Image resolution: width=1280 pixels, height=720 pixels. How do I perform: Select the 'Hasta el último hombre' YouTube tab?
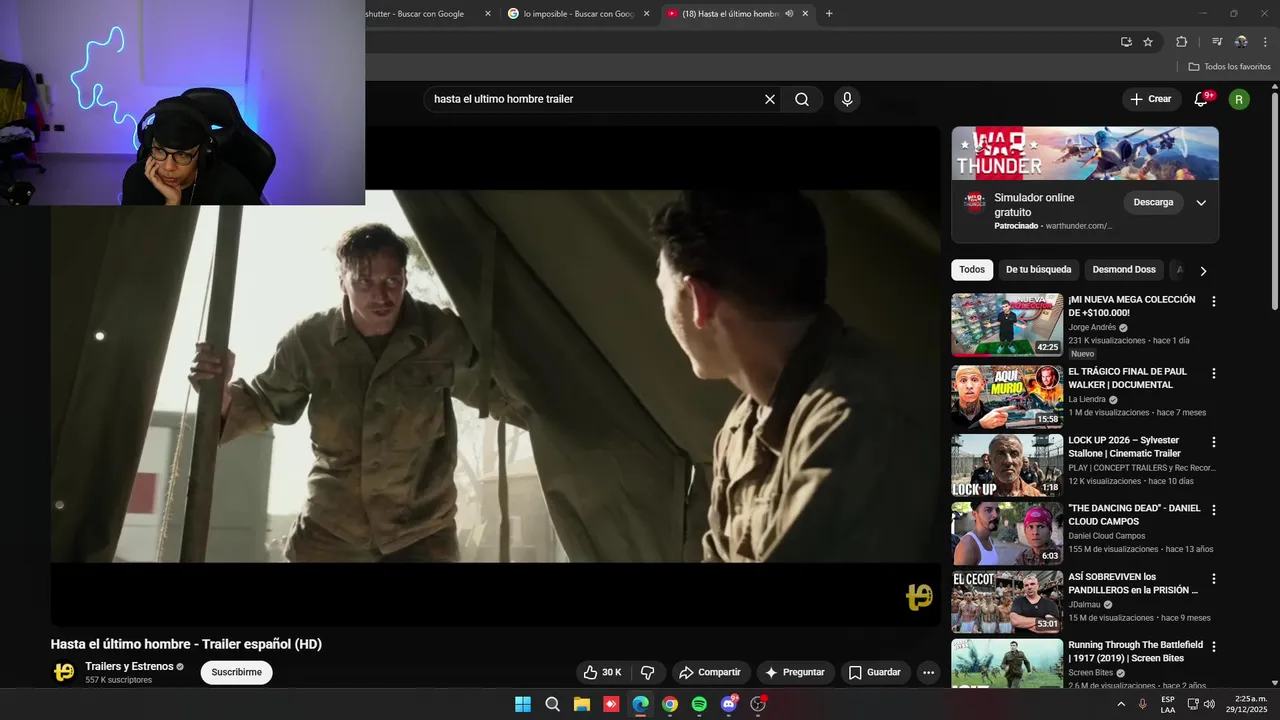(737, 14)
